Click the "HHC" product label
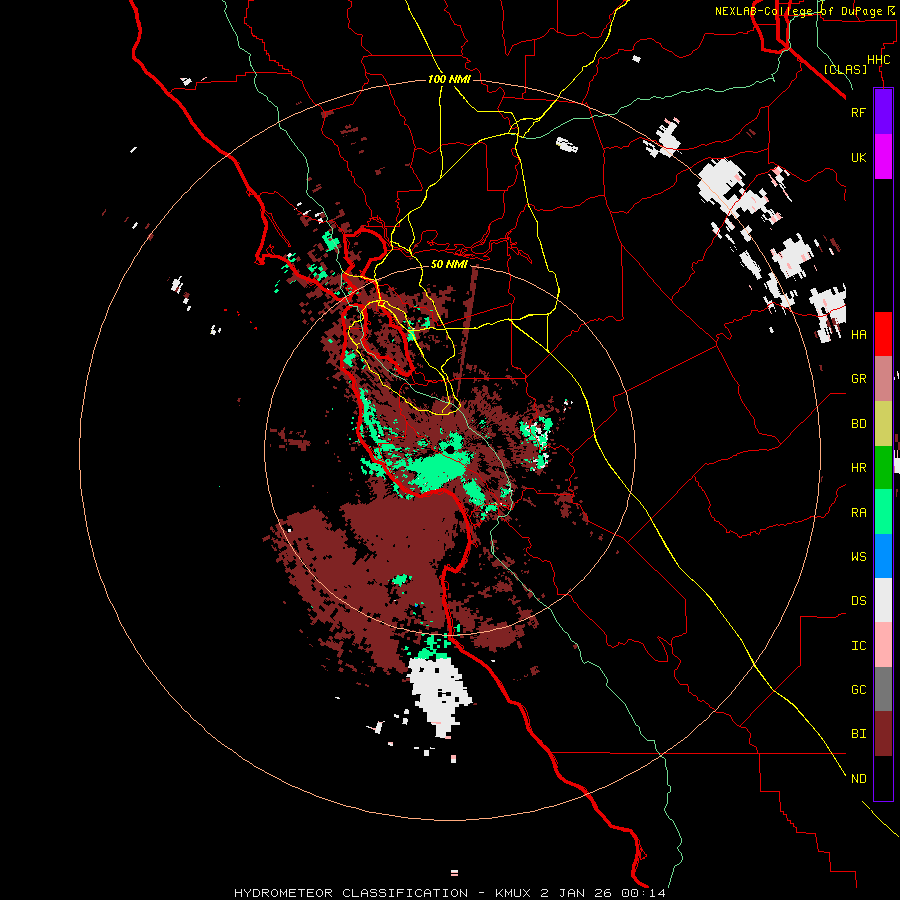 (879, 60)
